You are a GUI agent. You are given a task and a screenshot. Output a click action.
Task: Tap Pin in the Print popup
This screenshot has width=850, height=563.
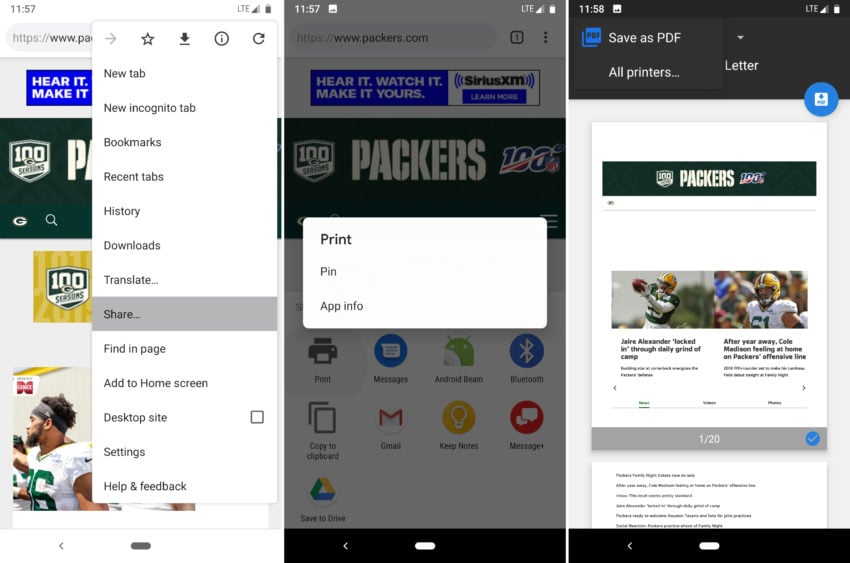[424, 271]
